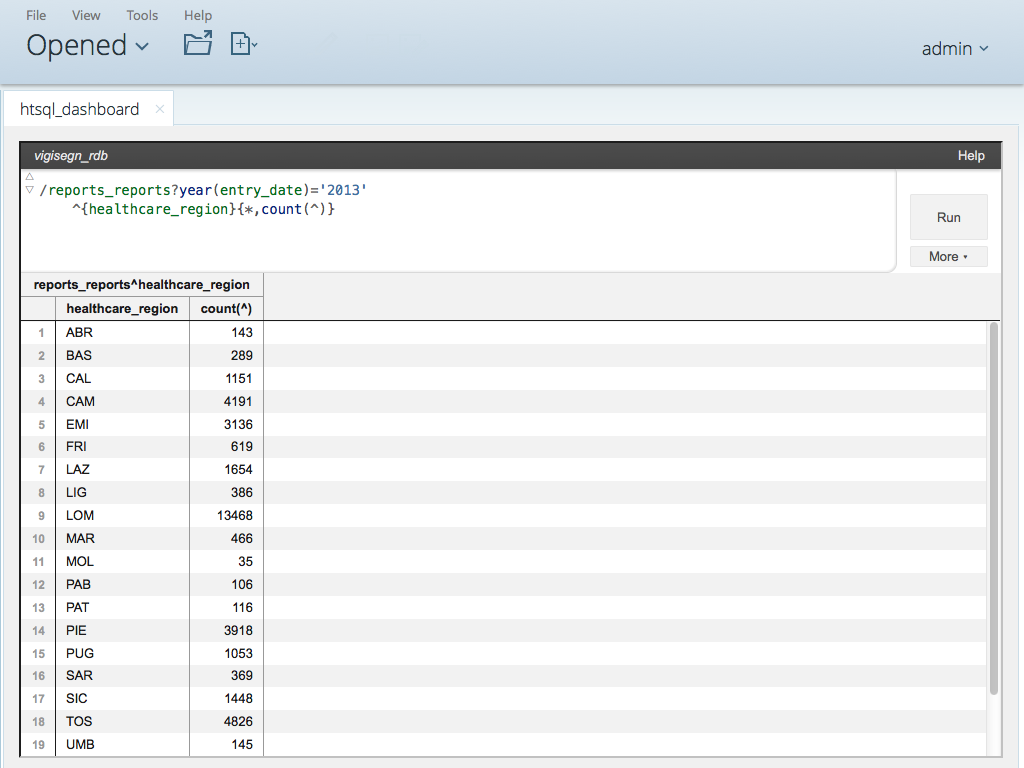Click into the HTSQL query editor
1024x768 pixels.
click(x=458, y=221)
